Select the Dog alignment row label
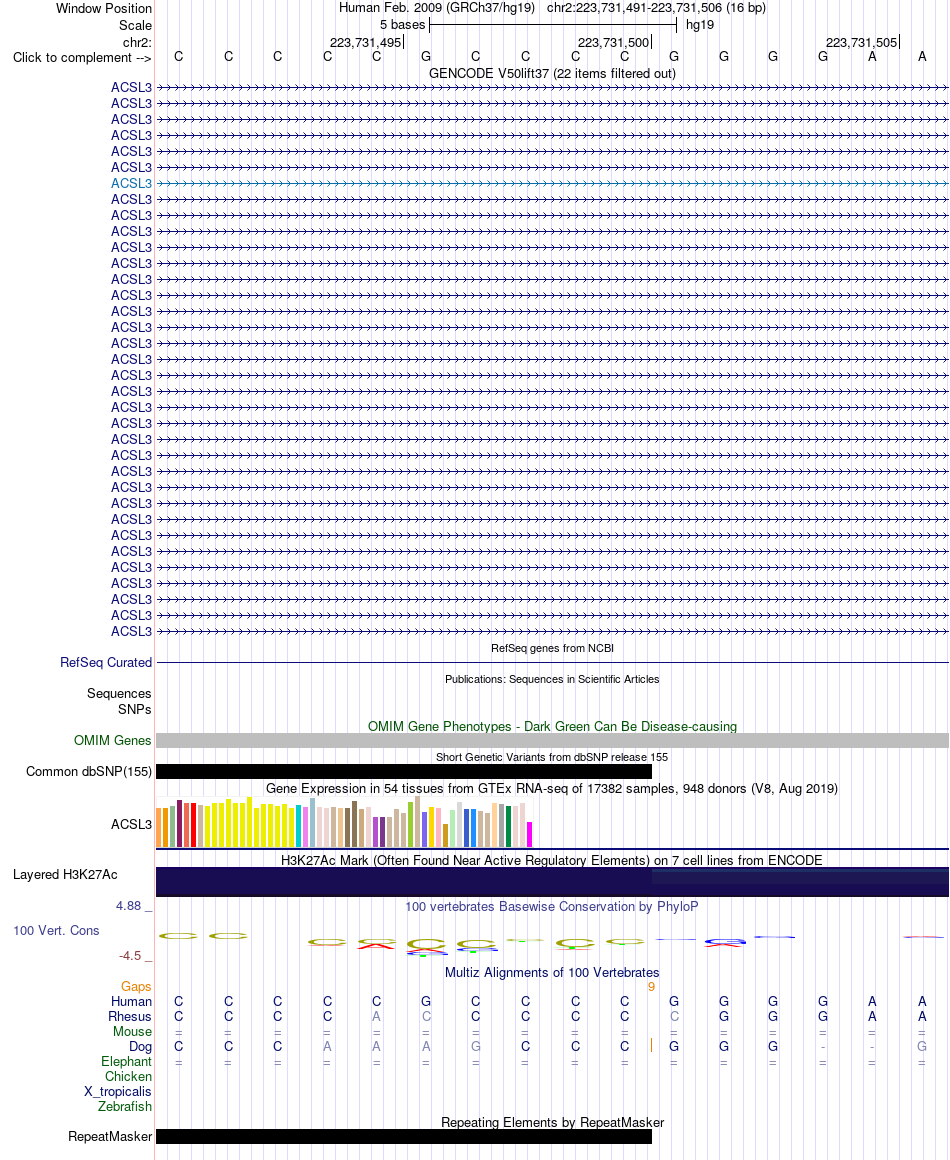Image resolution: width=950 pixels, height=1160 pixels. tap(141, 1047)
